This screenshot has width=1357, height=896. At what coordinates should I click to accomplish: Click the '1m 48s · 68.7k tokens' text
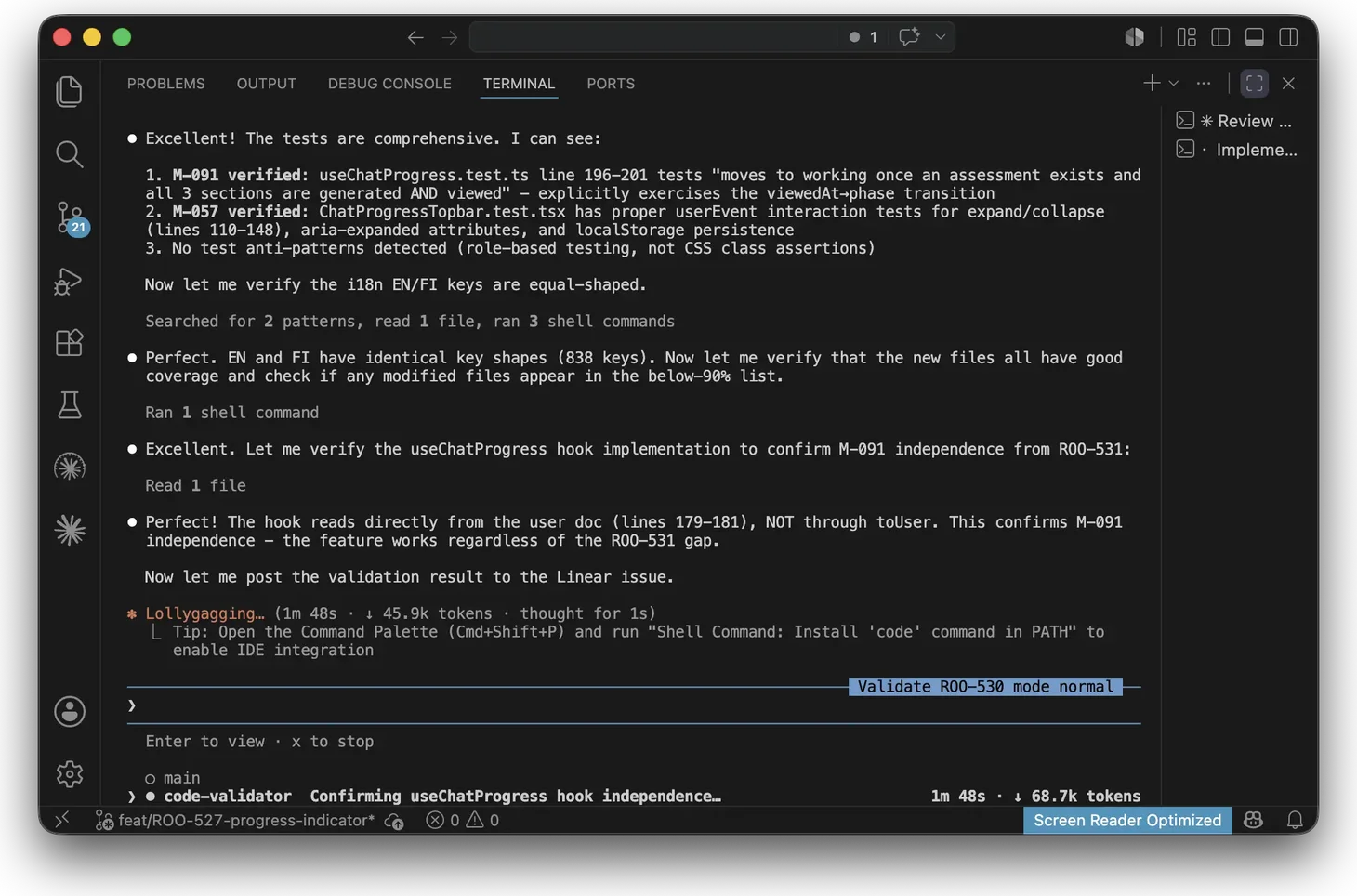coord(1035,796)
